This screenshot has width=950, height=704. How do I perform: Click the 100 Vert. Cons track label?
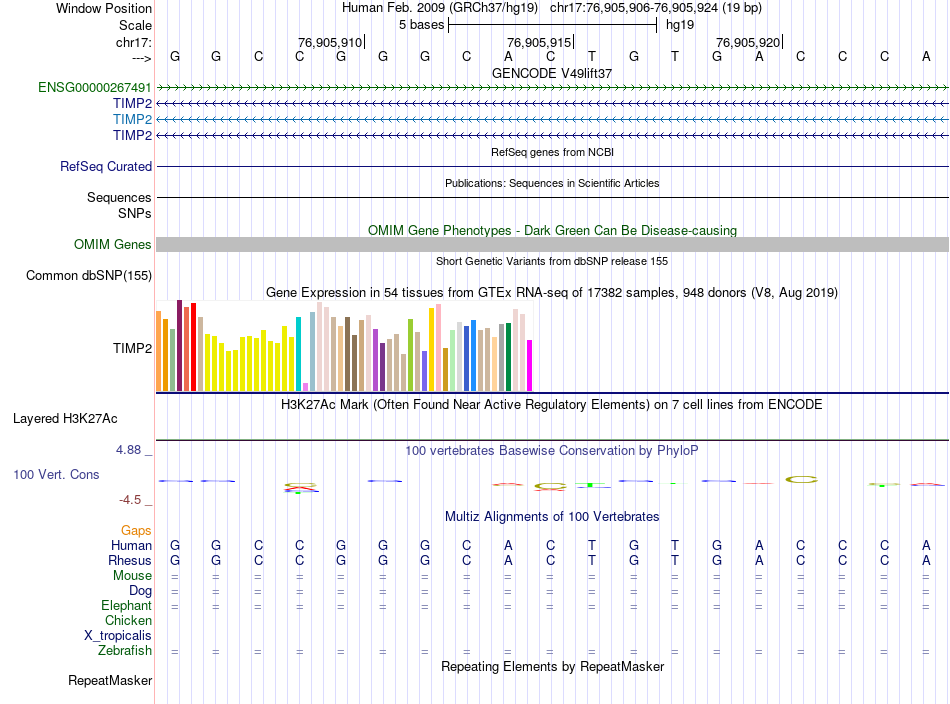(x=56, y=474)
